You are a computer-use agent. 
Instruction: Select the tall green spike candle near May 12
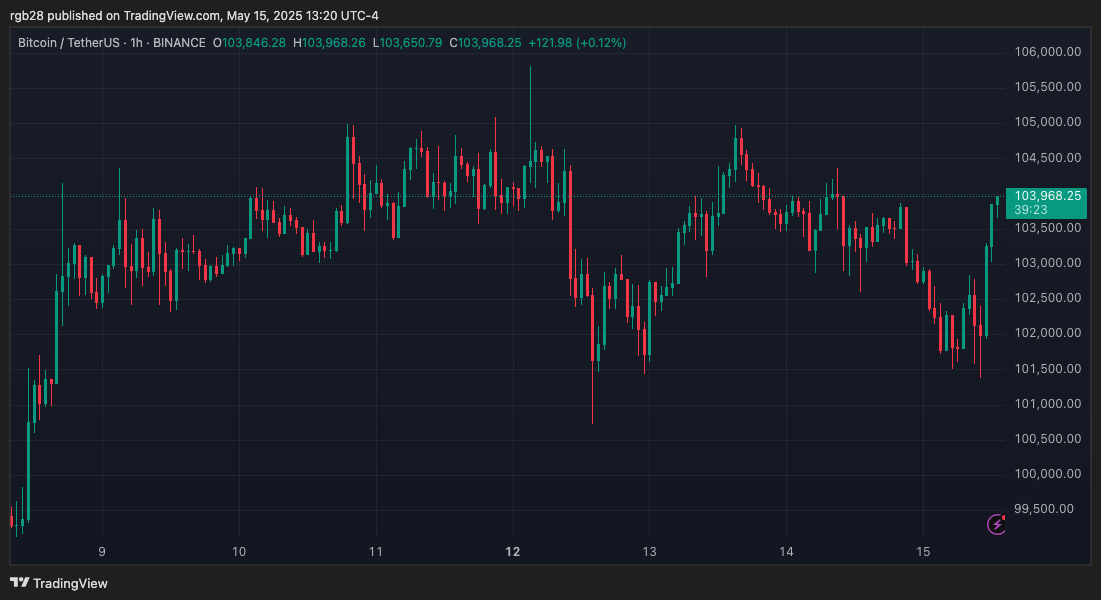pos(530,130)
